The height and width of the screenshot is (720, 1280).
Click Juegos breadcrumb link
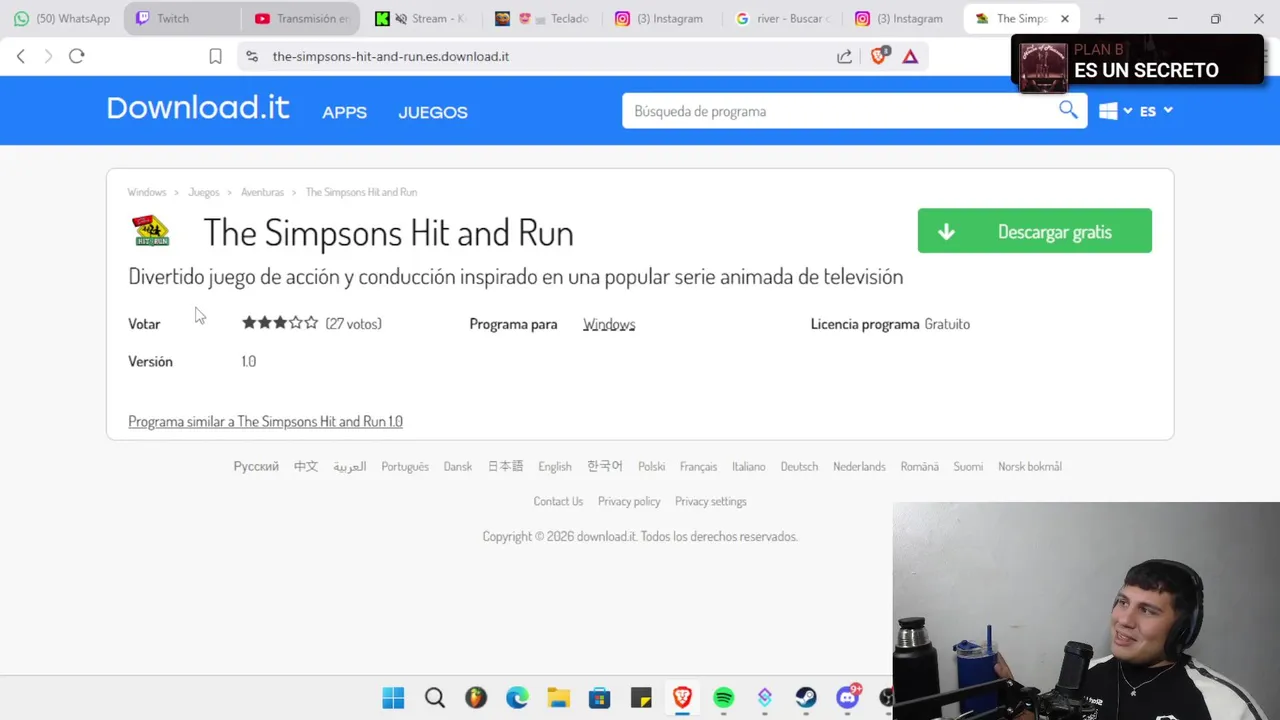pos(204,192)
